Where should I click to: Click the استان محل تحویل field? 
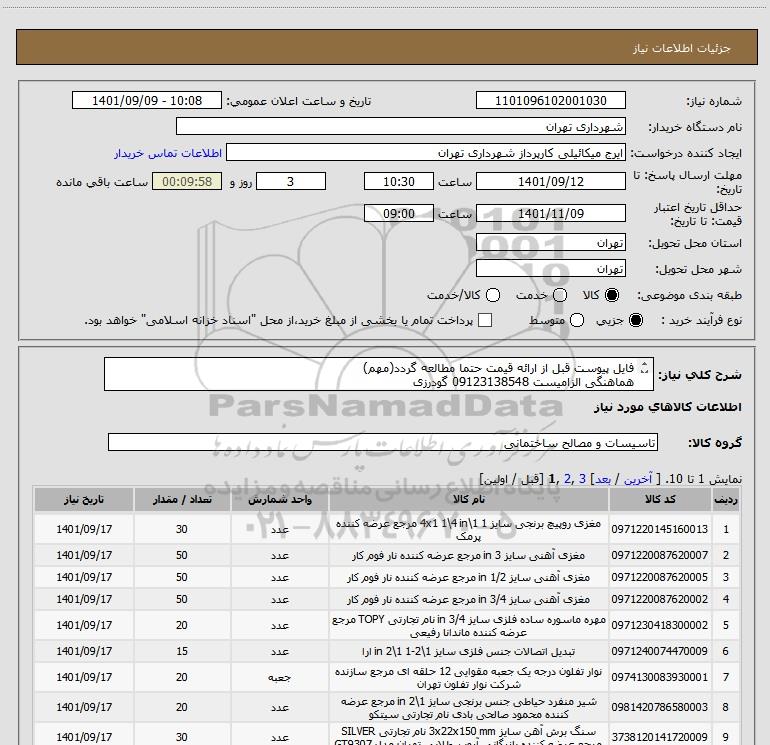click(550, 243)
